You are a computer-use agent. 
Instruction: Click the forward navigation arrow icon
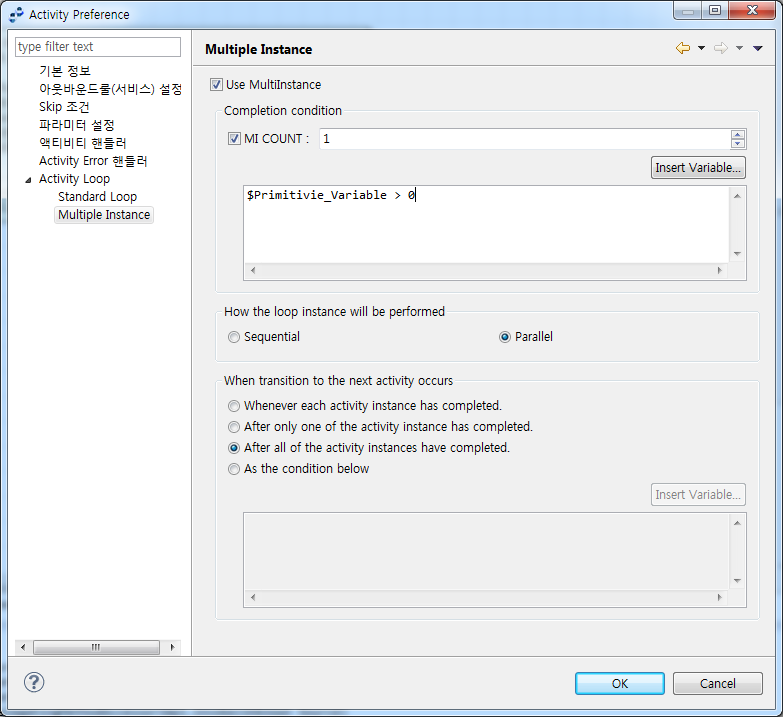coord(721,48)
